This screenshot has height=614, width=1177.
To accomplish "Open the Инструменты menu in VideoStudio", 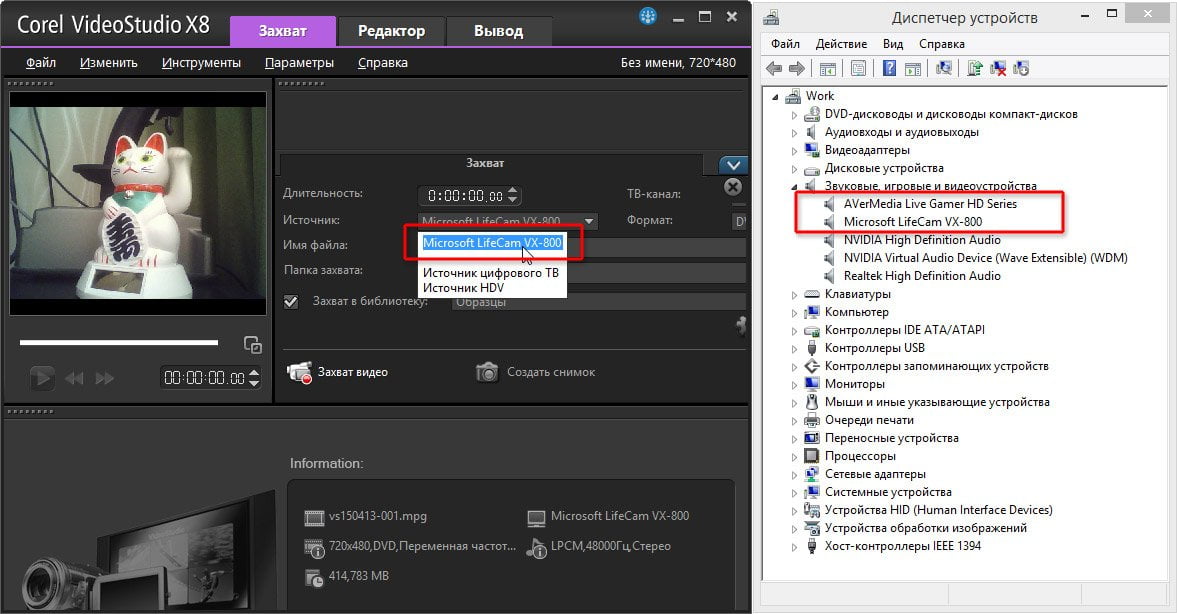I will coord(201,63).
